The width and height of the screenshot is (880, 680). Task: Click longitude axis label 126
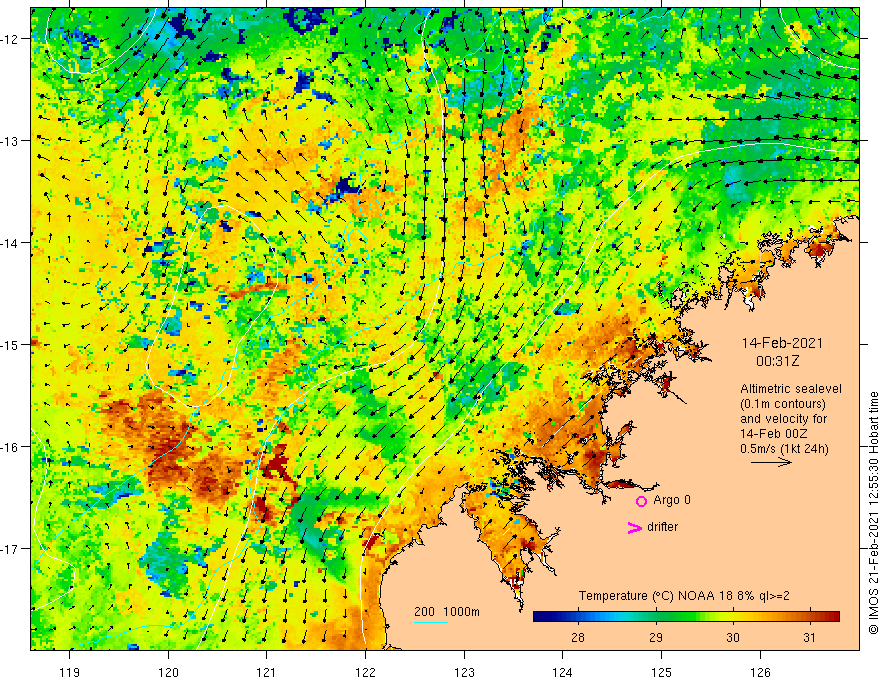point(760,672)
